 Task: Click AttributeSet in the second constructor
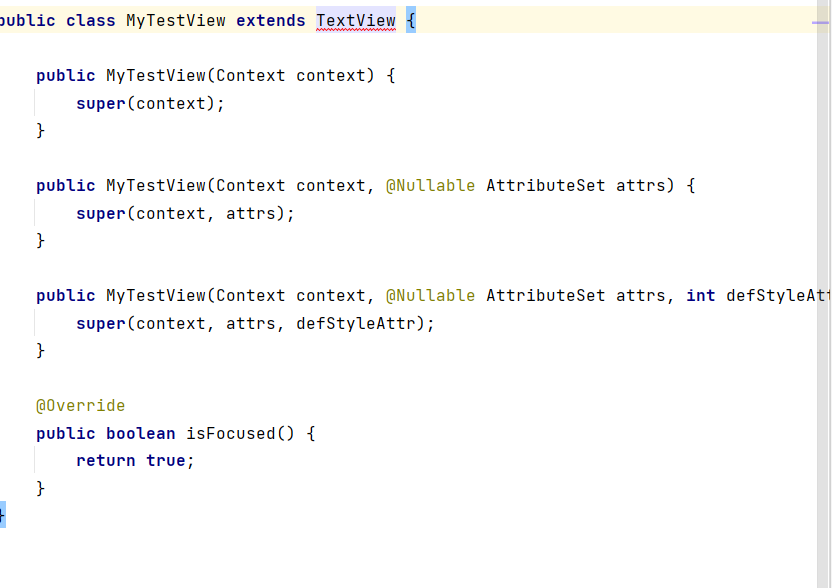tap(545, 186)
